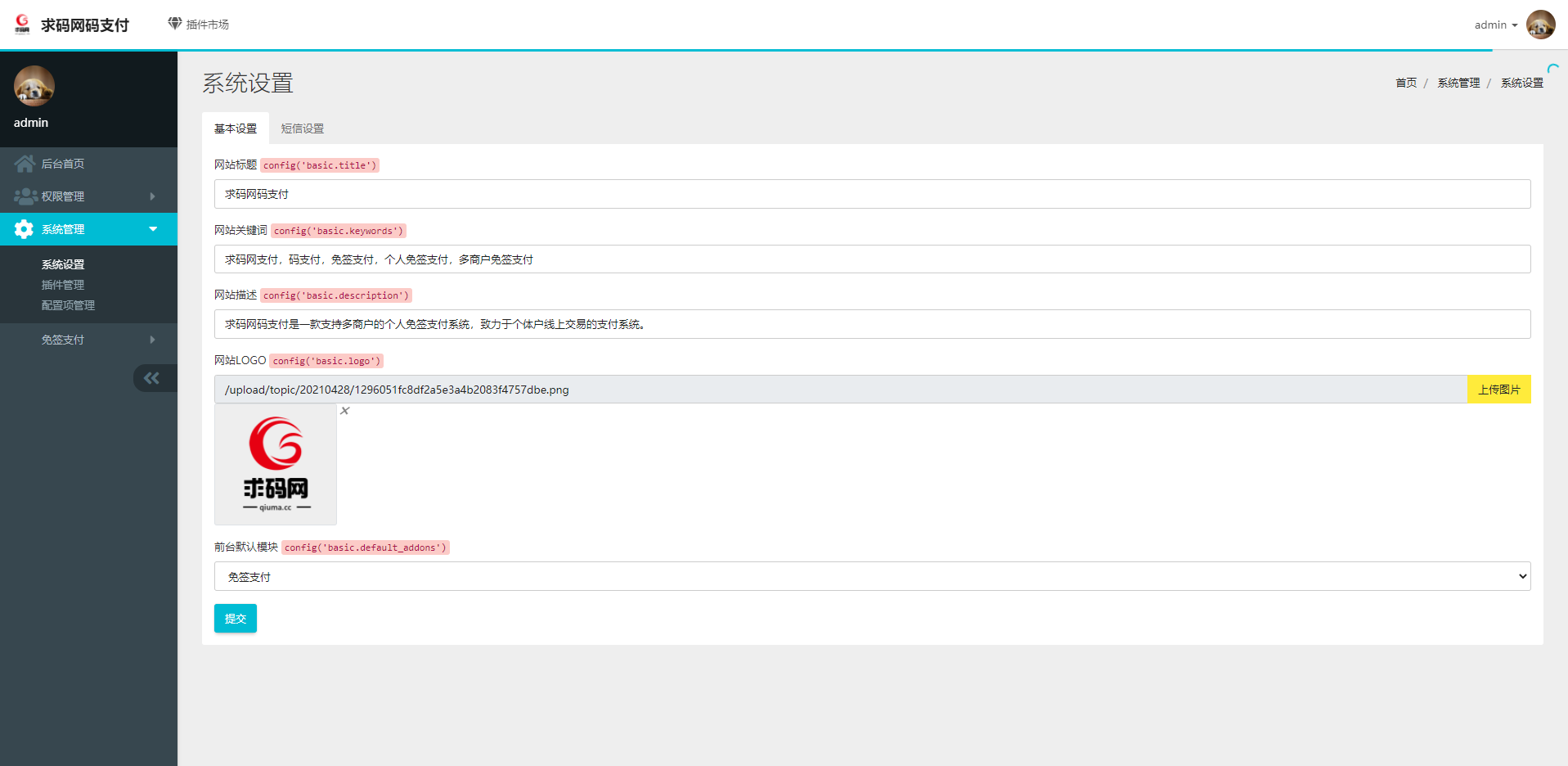Click the 求码网 logo in the top bar
The width and height of the screenshot is (1568, 766).
pyautogui.click(x=22, y=25)
